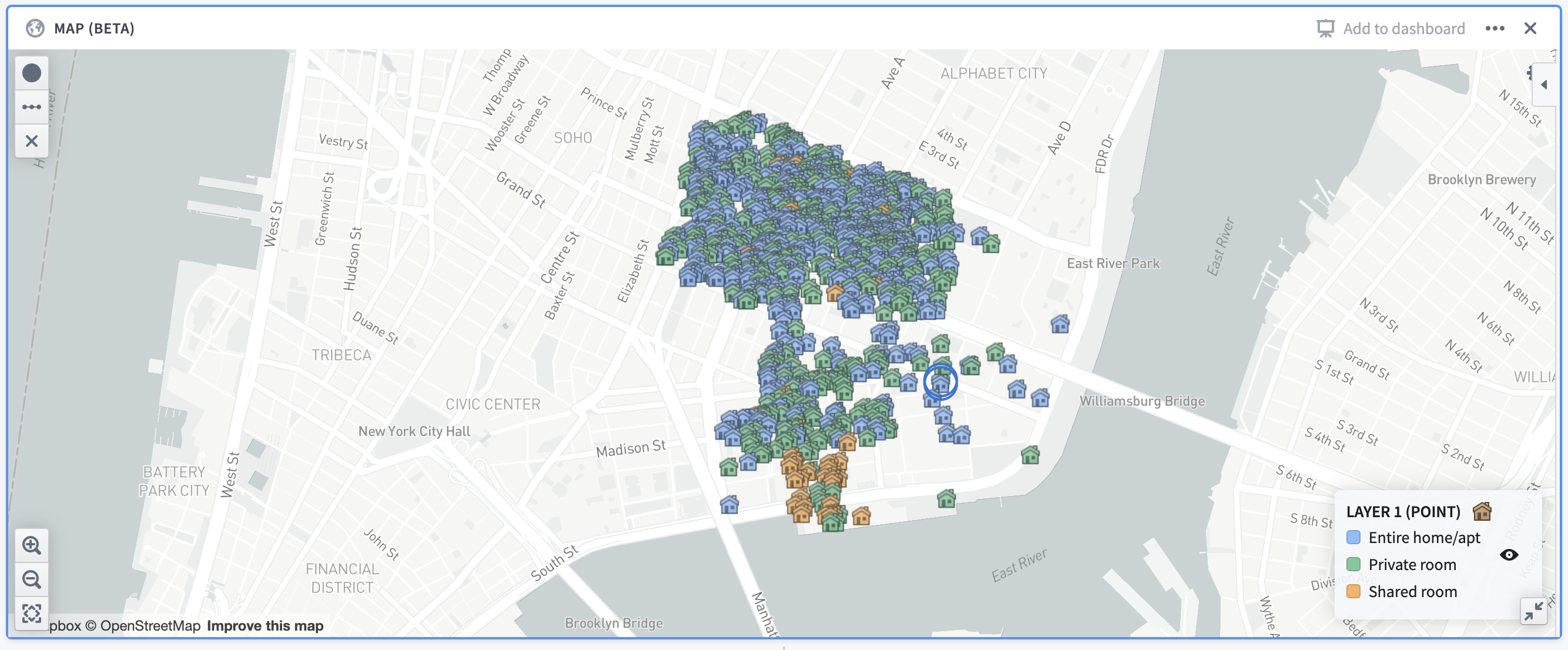This screenshot has height=650, width=1568.
Task: Click the New York City Hall label
Action: (x=414, y=431)
